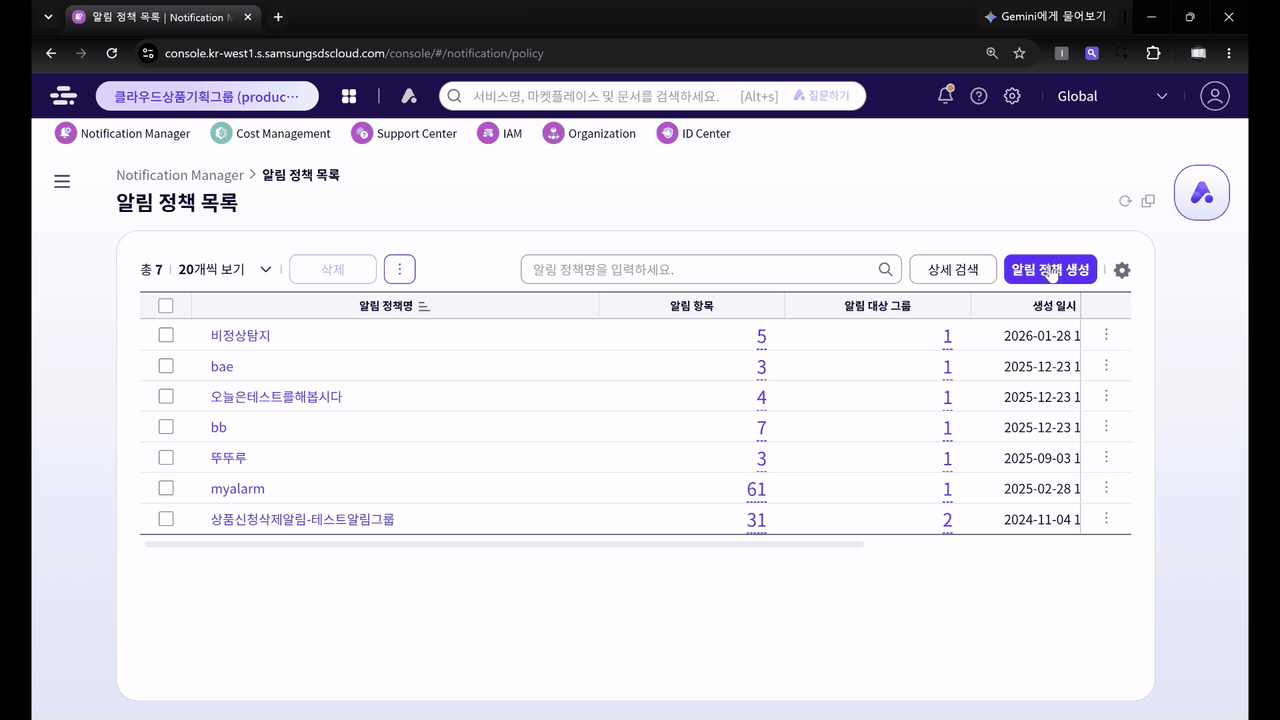Open row actions menu for 비정상탐지
1280x720 pixels.
[1106, 335]
